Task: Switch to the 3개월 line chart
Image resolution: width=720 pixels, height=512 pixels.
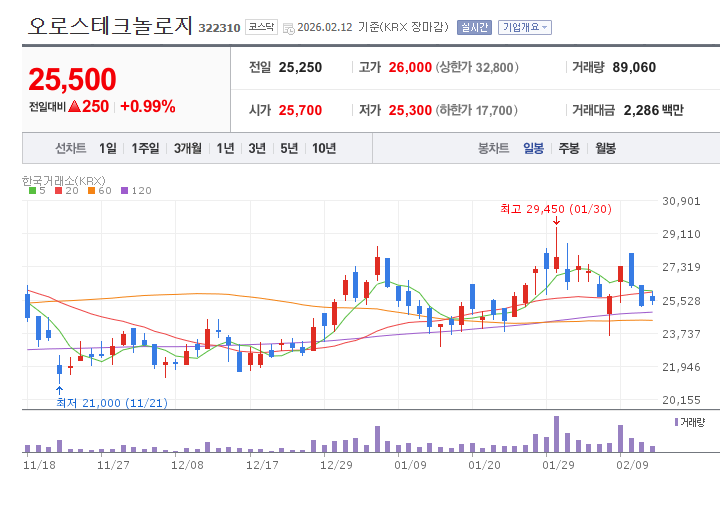Action: click(x=187, y=148)
